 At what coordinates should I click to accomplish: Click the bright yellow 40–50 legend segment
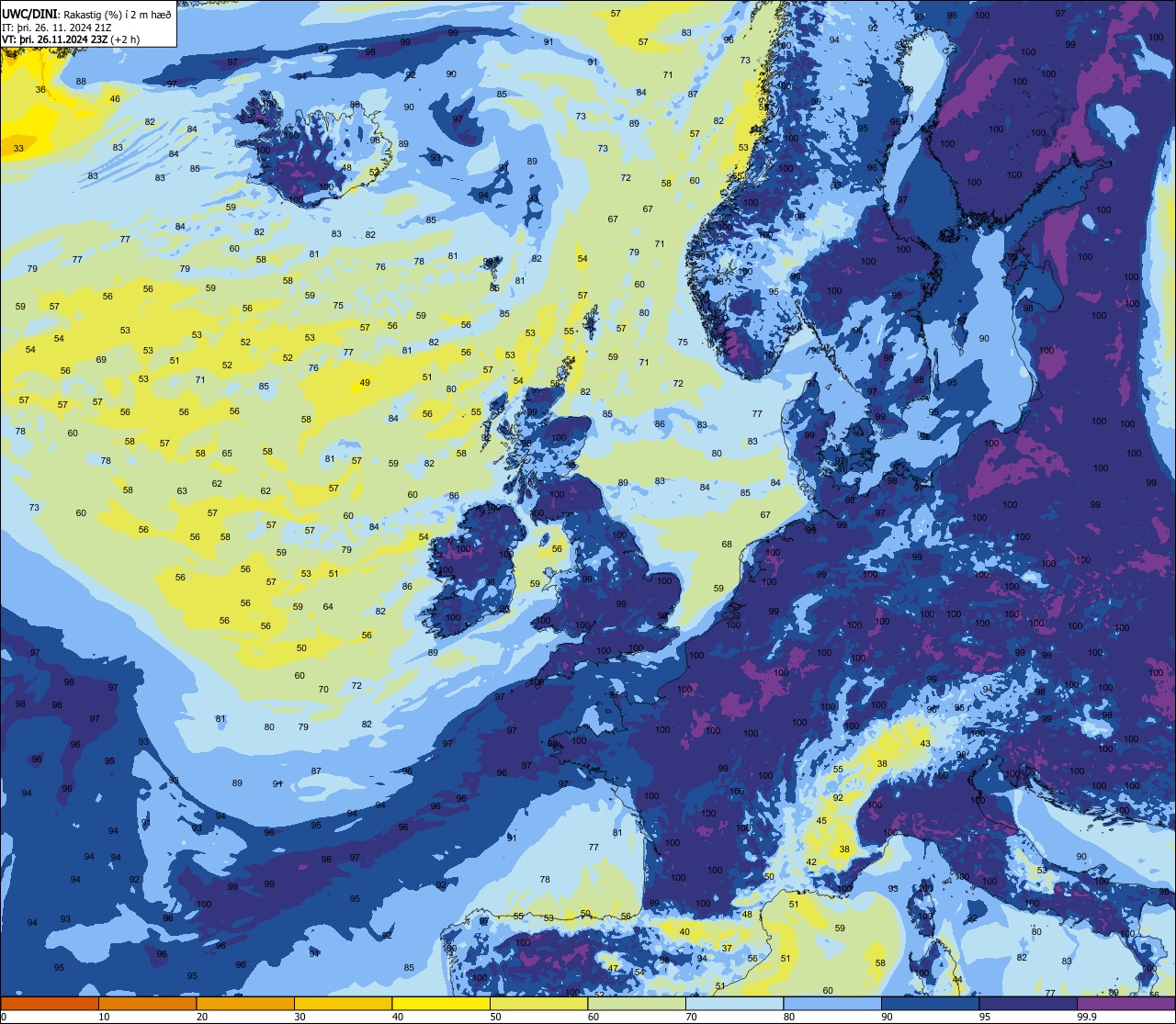coord(441,1003)
